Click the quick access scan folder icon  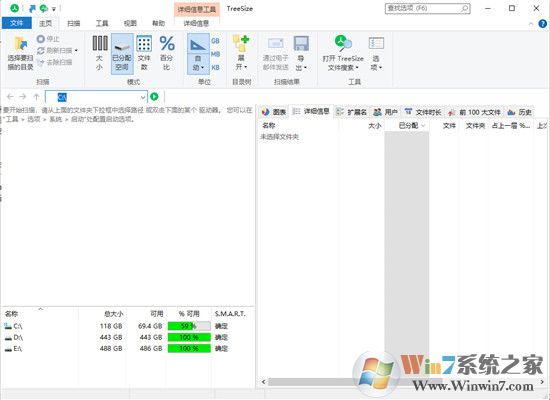[x=32, y=8]
